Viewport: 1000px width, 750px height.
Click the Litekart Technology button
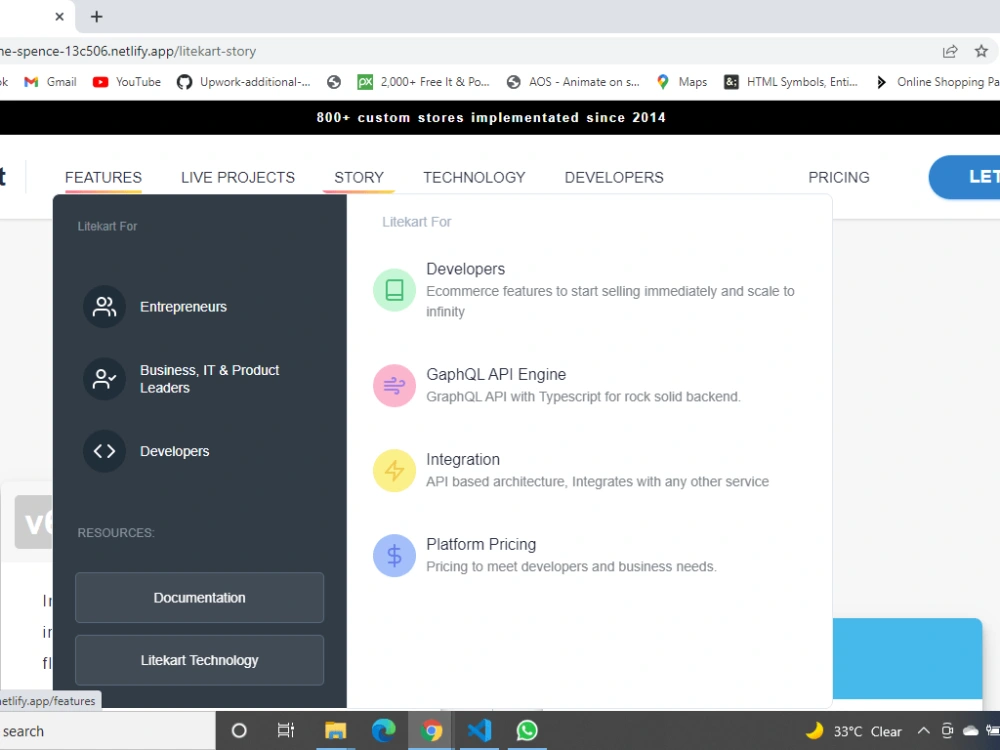click(200, 660)
